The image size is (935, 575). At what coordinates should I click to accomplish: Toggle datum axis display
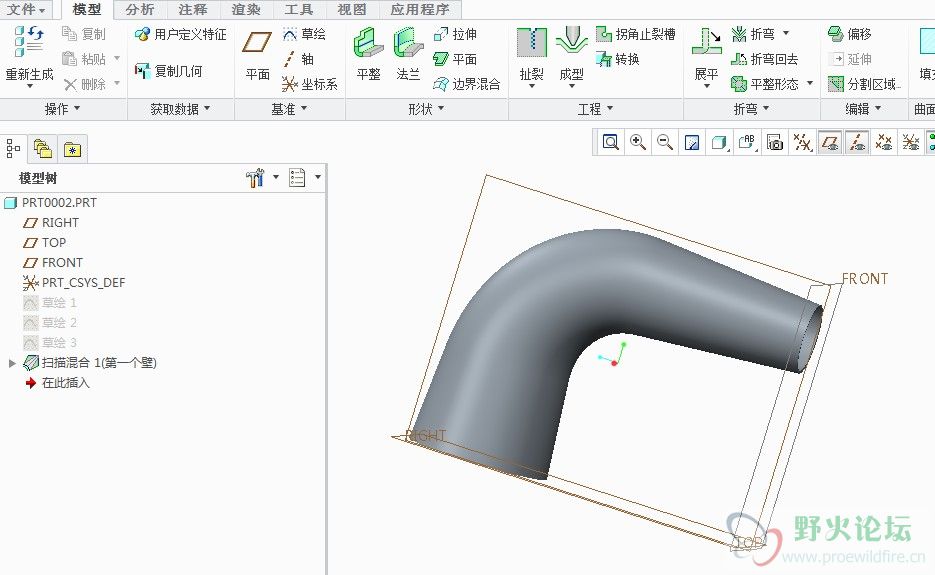click(857, 142)
